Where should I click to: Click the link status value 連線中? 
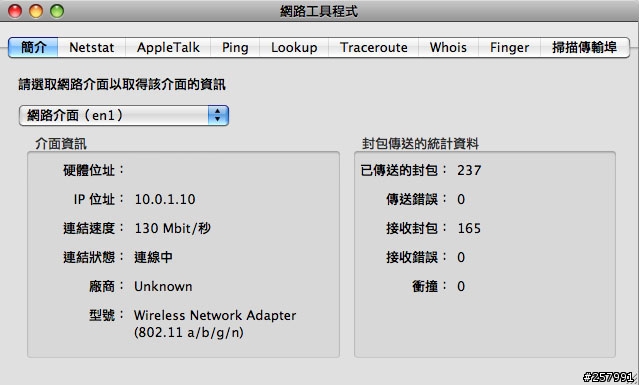tap(153, 257)
